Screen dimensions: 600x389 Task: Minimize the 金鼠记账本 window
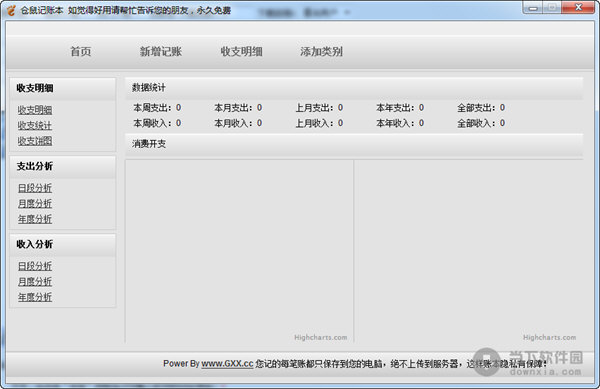pyautogui.click(x=533, y=8)
